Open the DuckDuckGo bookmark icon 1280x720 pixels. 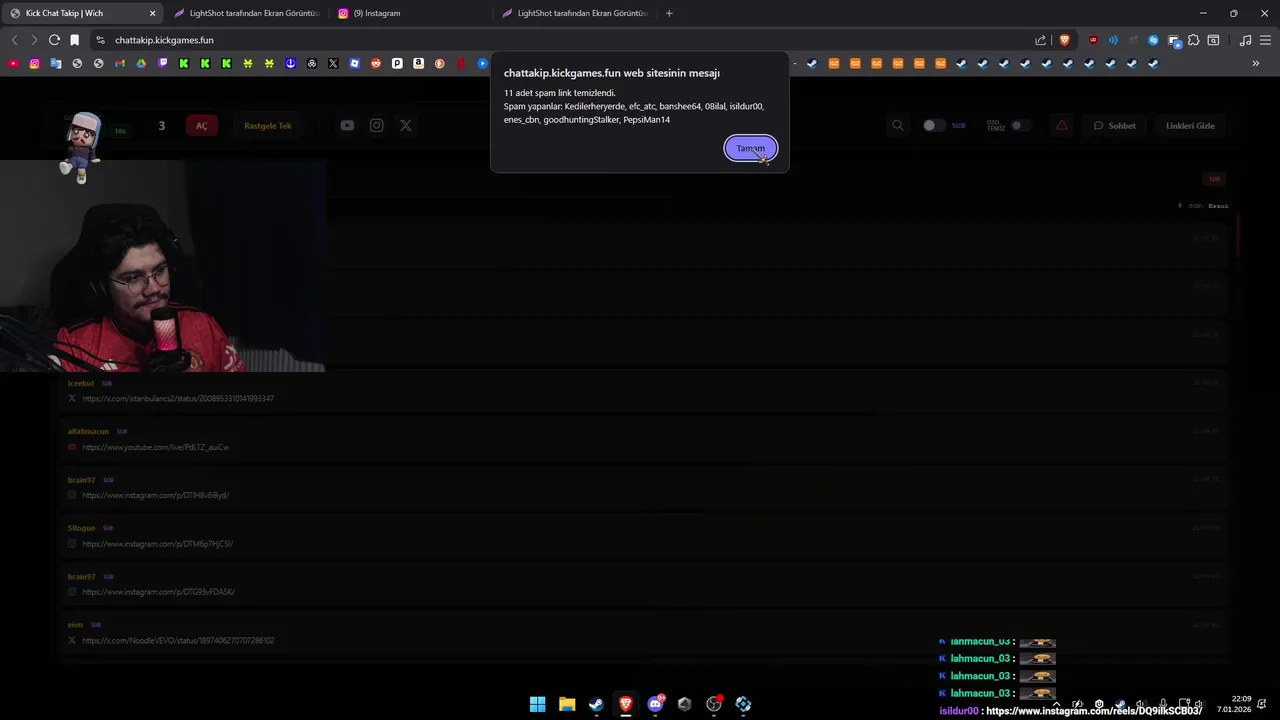(439, 63)
